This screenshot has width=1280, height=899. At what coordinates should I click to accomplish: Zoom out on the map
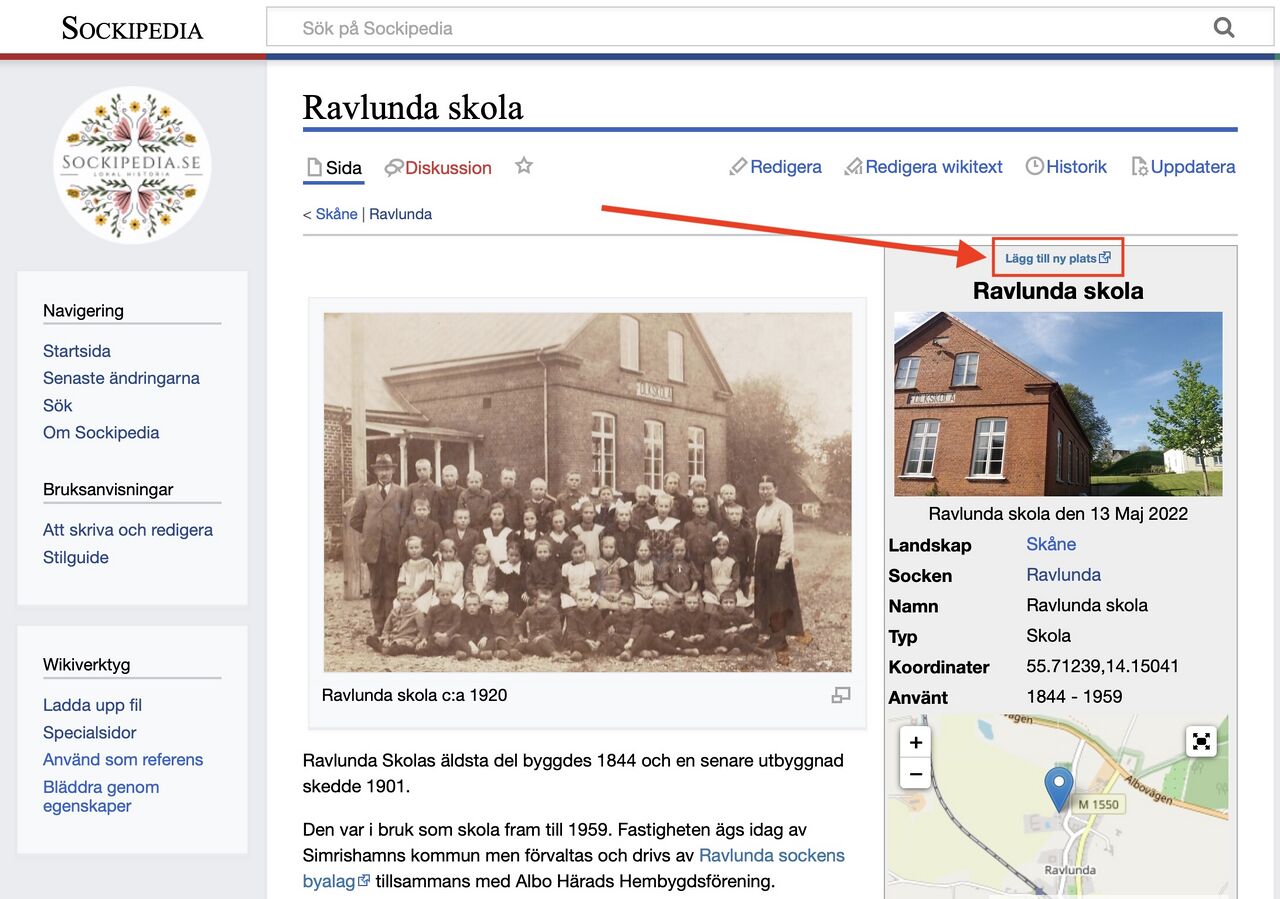pyautogui.click(x=915, y=774)
